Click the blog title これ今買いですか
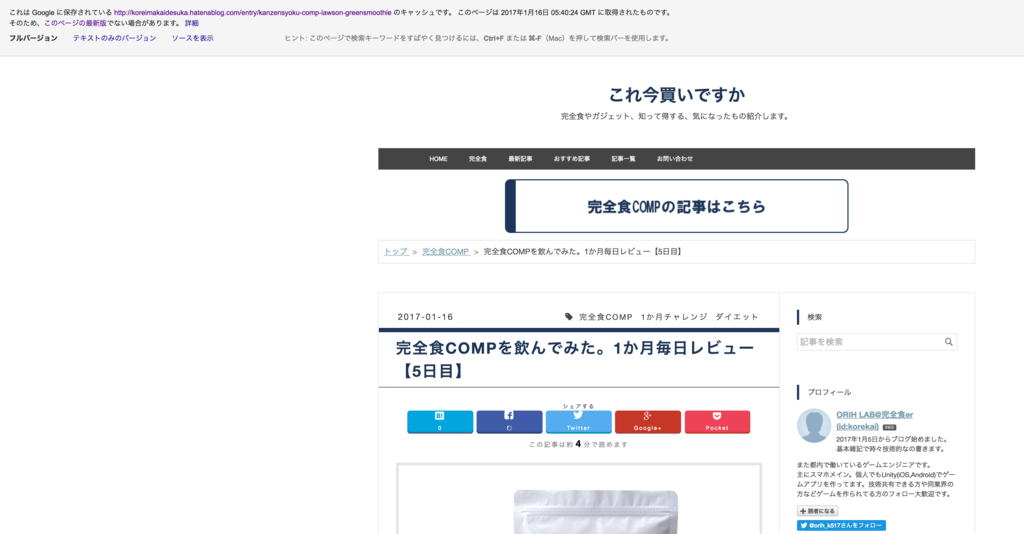1024x534 pixels. pyautogui.click(x=677, y=95)
